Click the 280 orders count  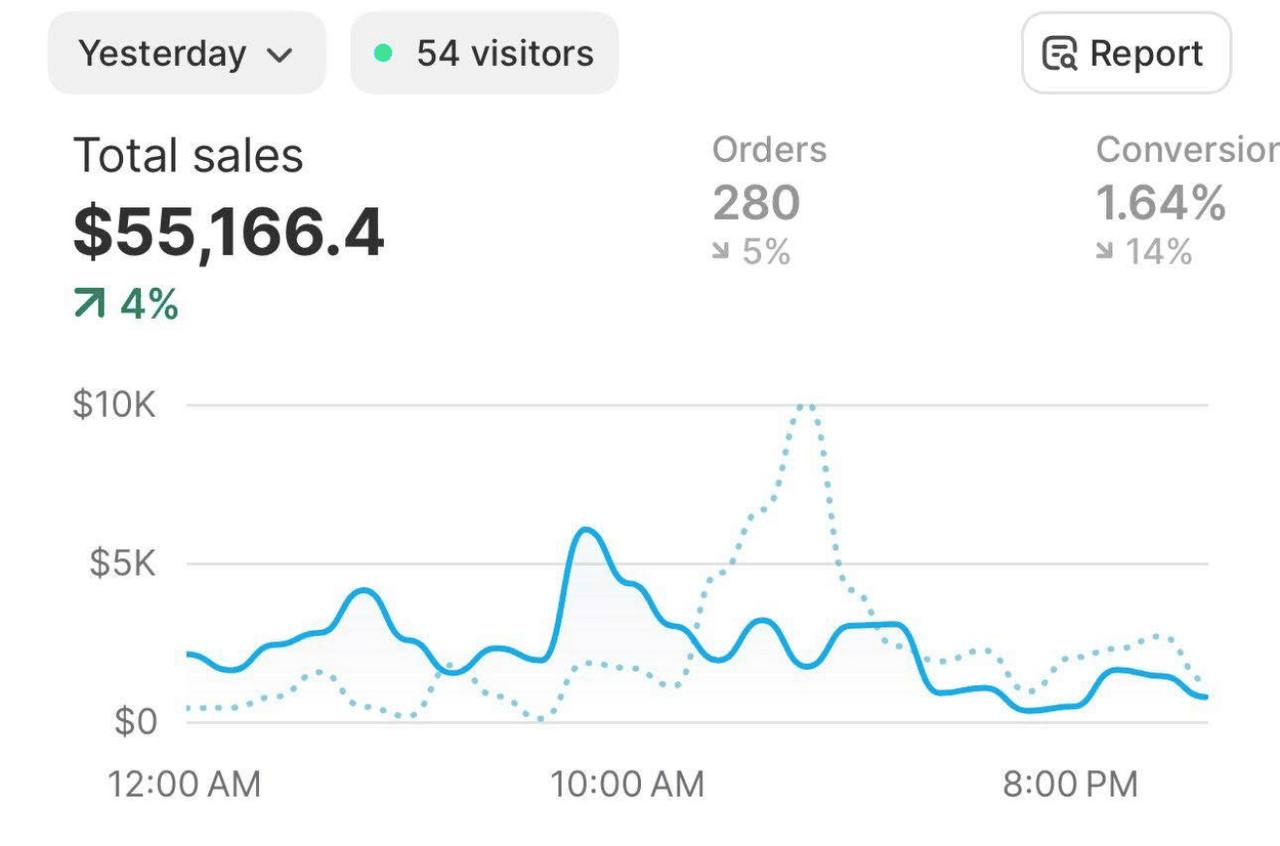point(756,203)
